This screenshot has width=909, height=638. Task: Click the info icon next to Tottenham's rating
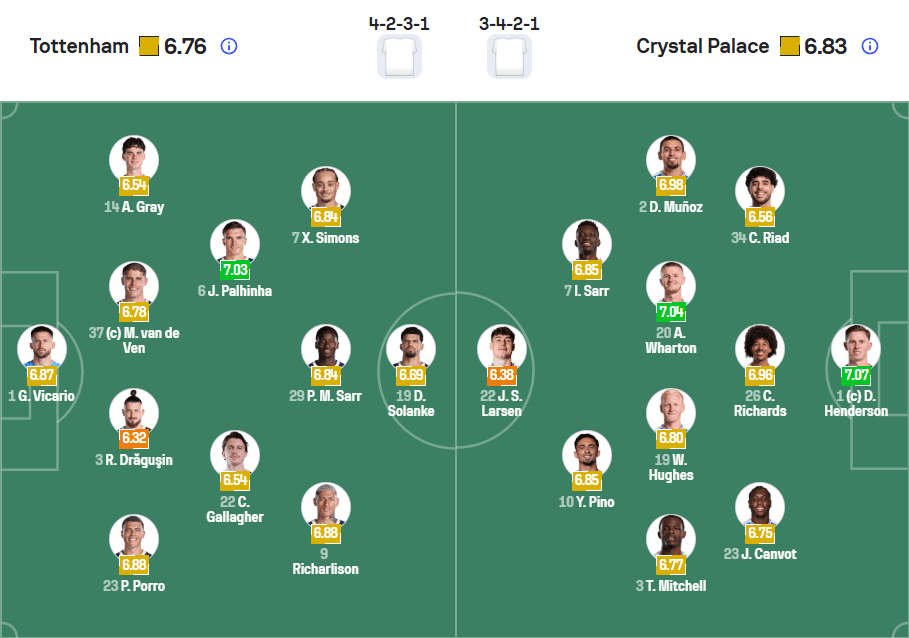(228, 46)
